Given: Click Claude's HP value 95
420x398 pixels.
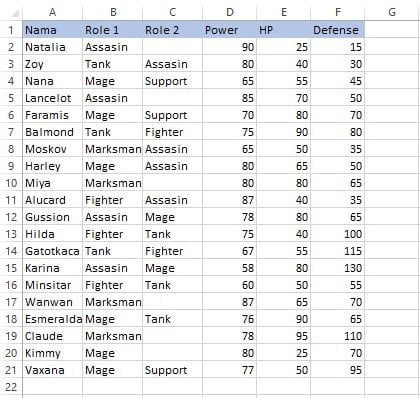Looking at the screenshot, I should 283,336.
